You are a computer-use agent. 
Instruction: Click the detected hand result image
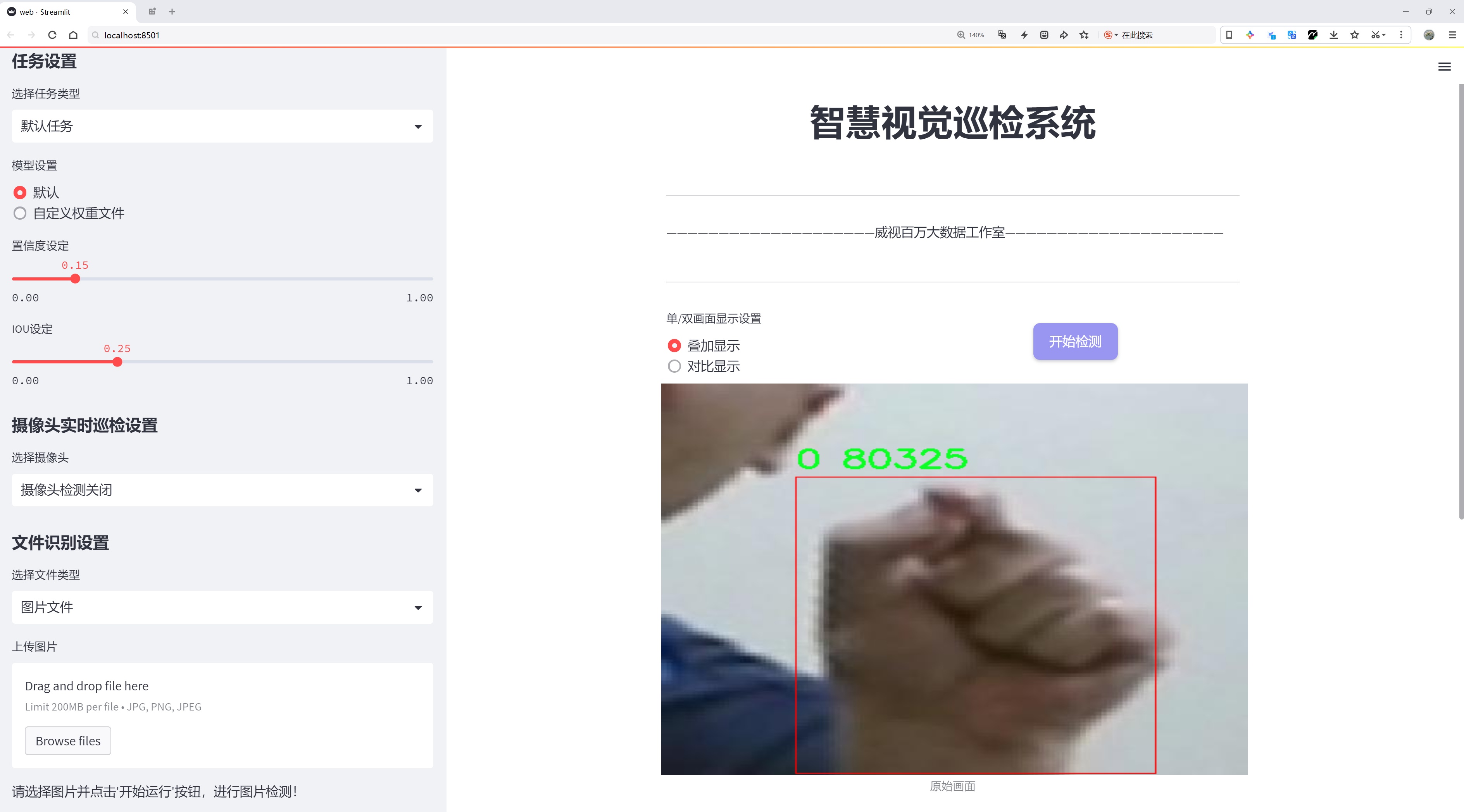(954, 579)
